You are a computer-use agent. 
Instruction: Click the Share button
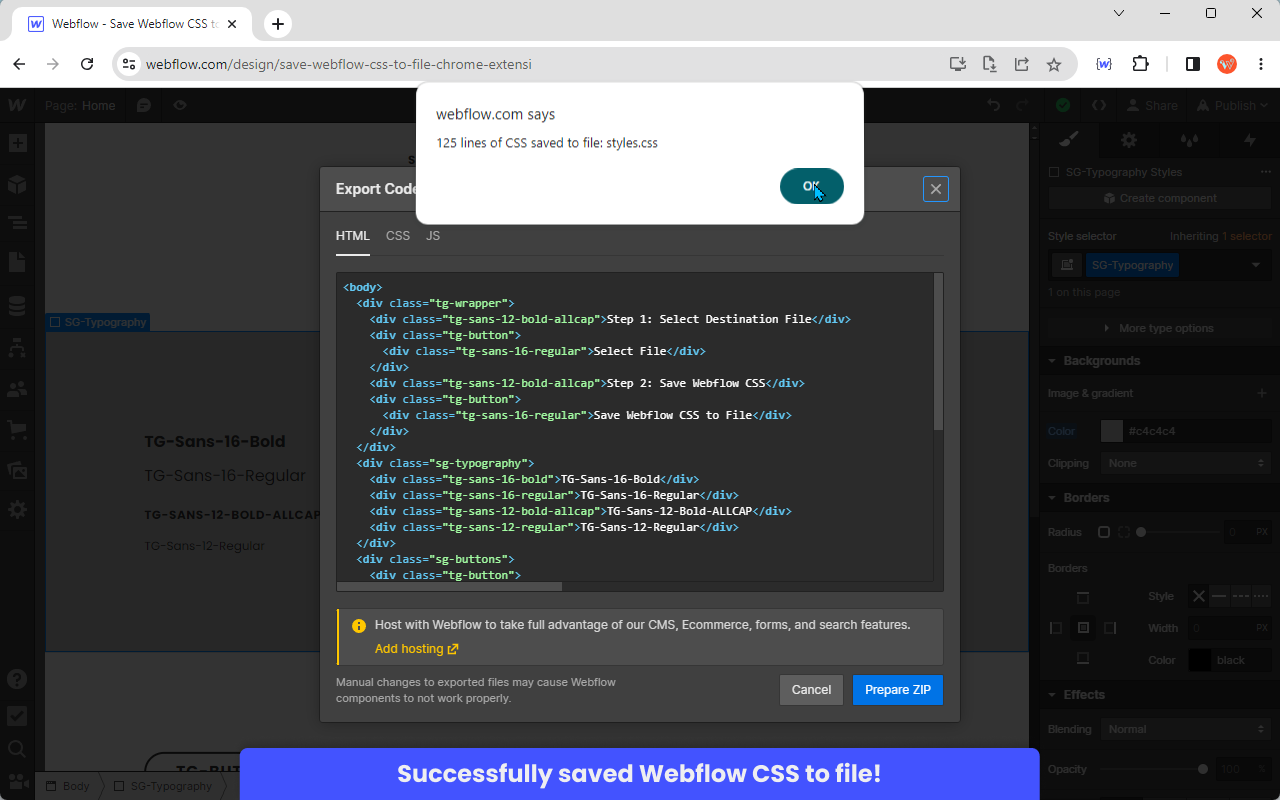1152,105
